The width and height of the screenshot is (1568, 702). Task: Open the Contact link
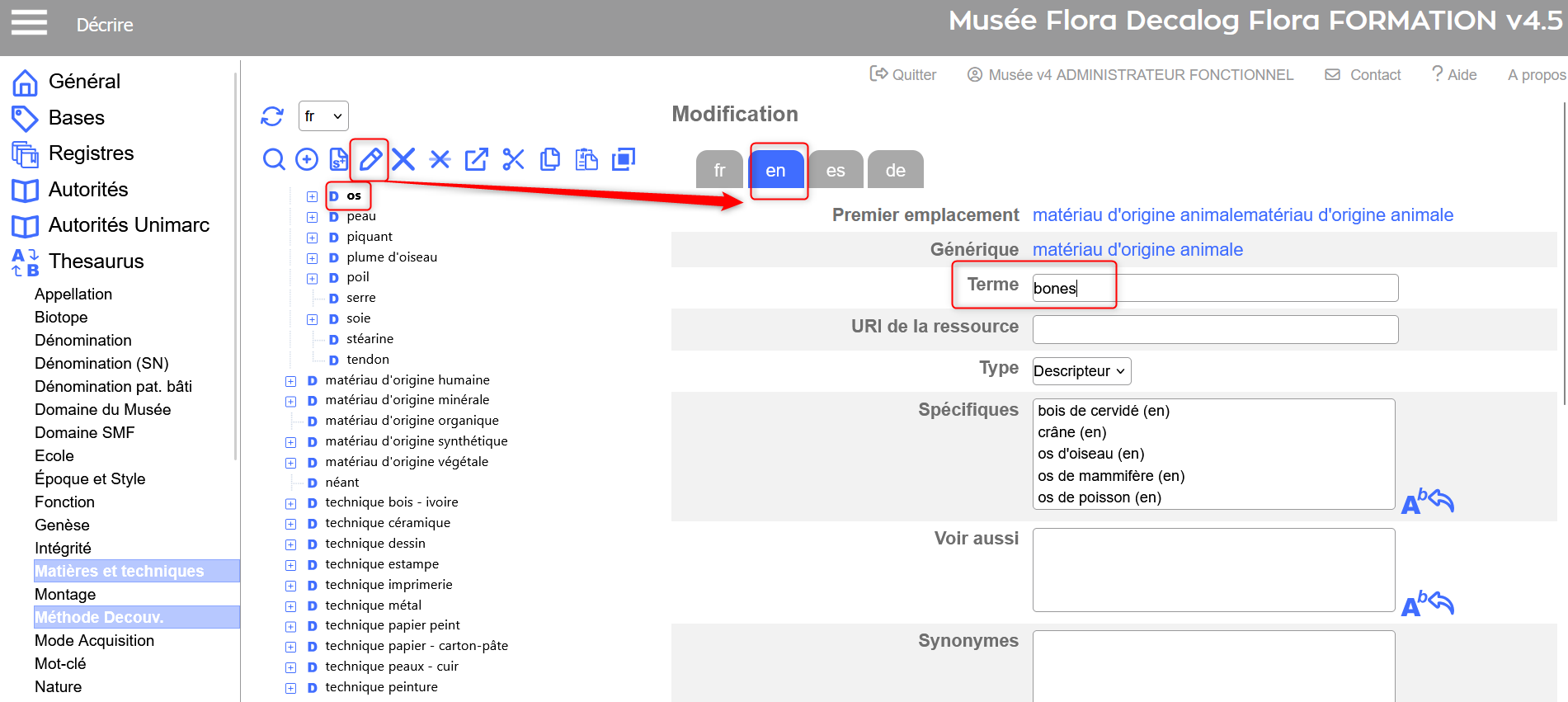click(x=1375, y=75)
